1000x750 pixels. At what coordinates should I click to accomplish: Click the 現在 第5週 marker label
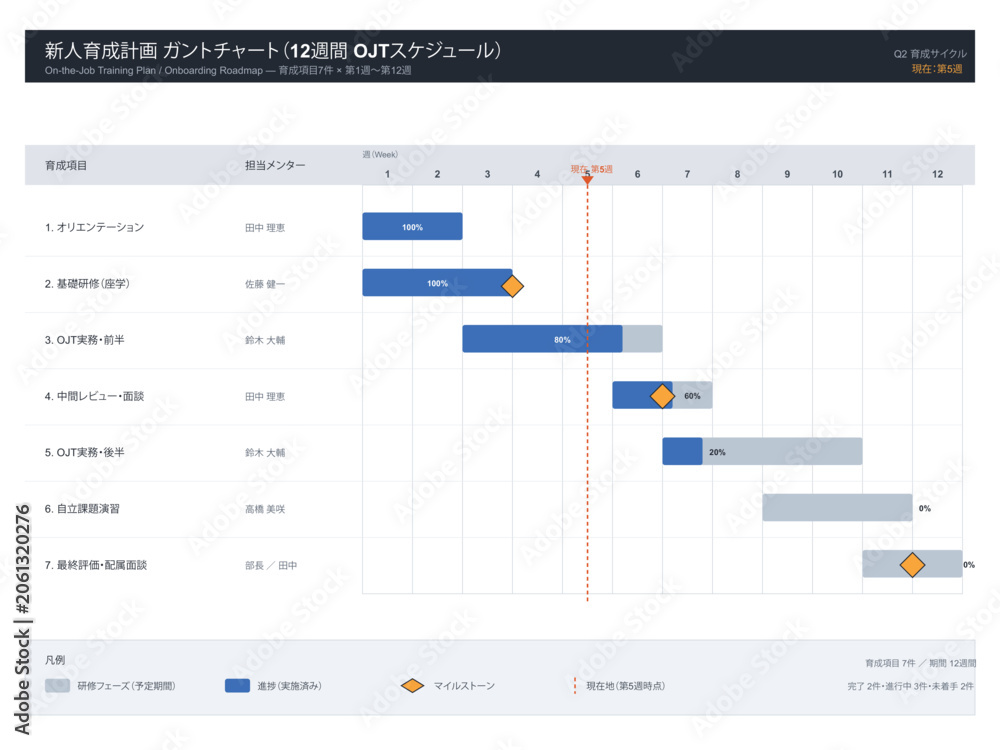tap(591, 169)
